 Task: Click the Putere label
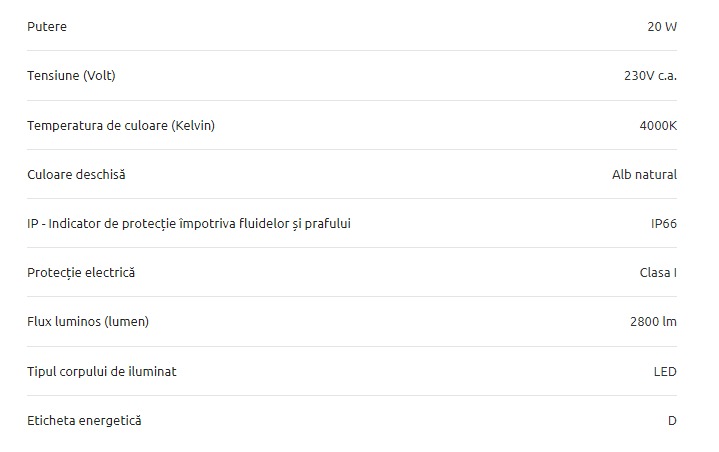coord(47,27)
